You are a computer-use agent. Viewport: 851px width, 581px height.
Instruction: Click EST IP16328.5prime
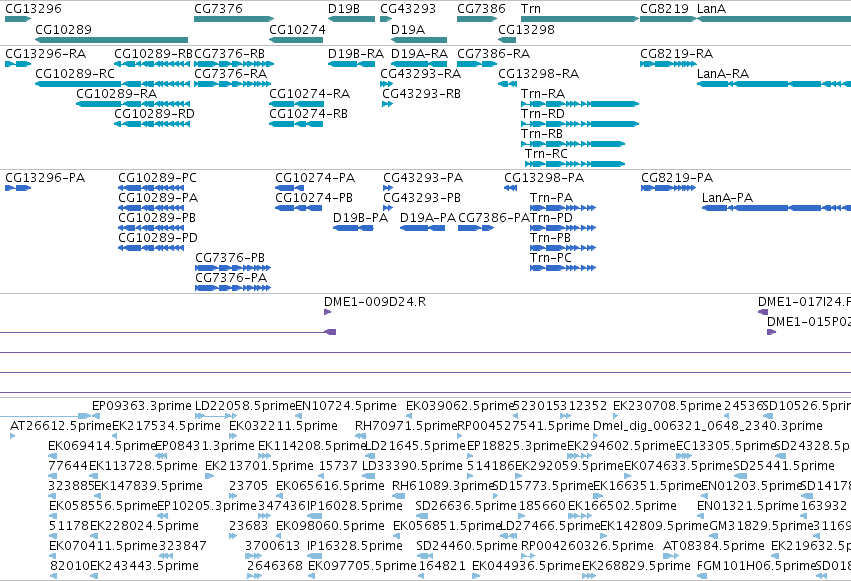[315, 556]
